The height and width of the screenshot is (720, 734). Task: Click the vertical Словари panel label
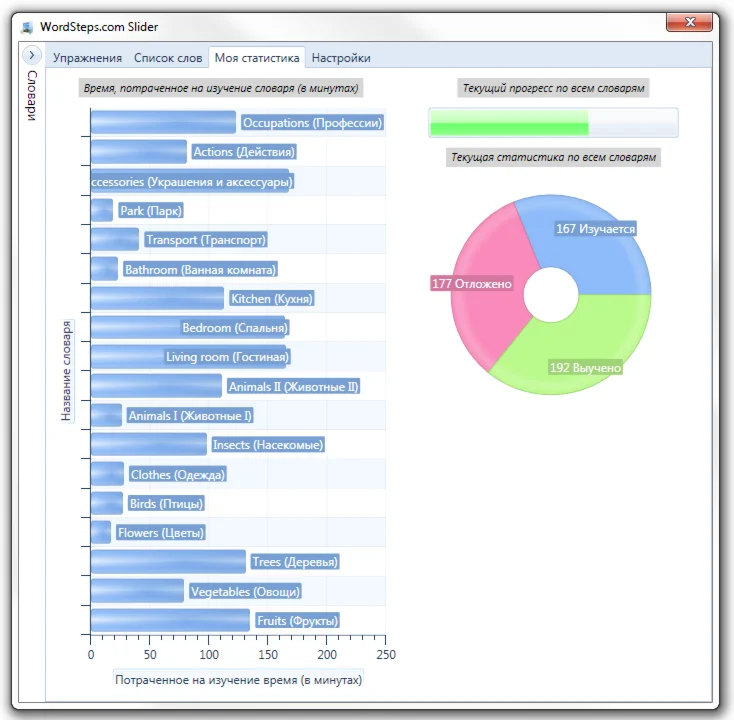[x=32, y=96]
